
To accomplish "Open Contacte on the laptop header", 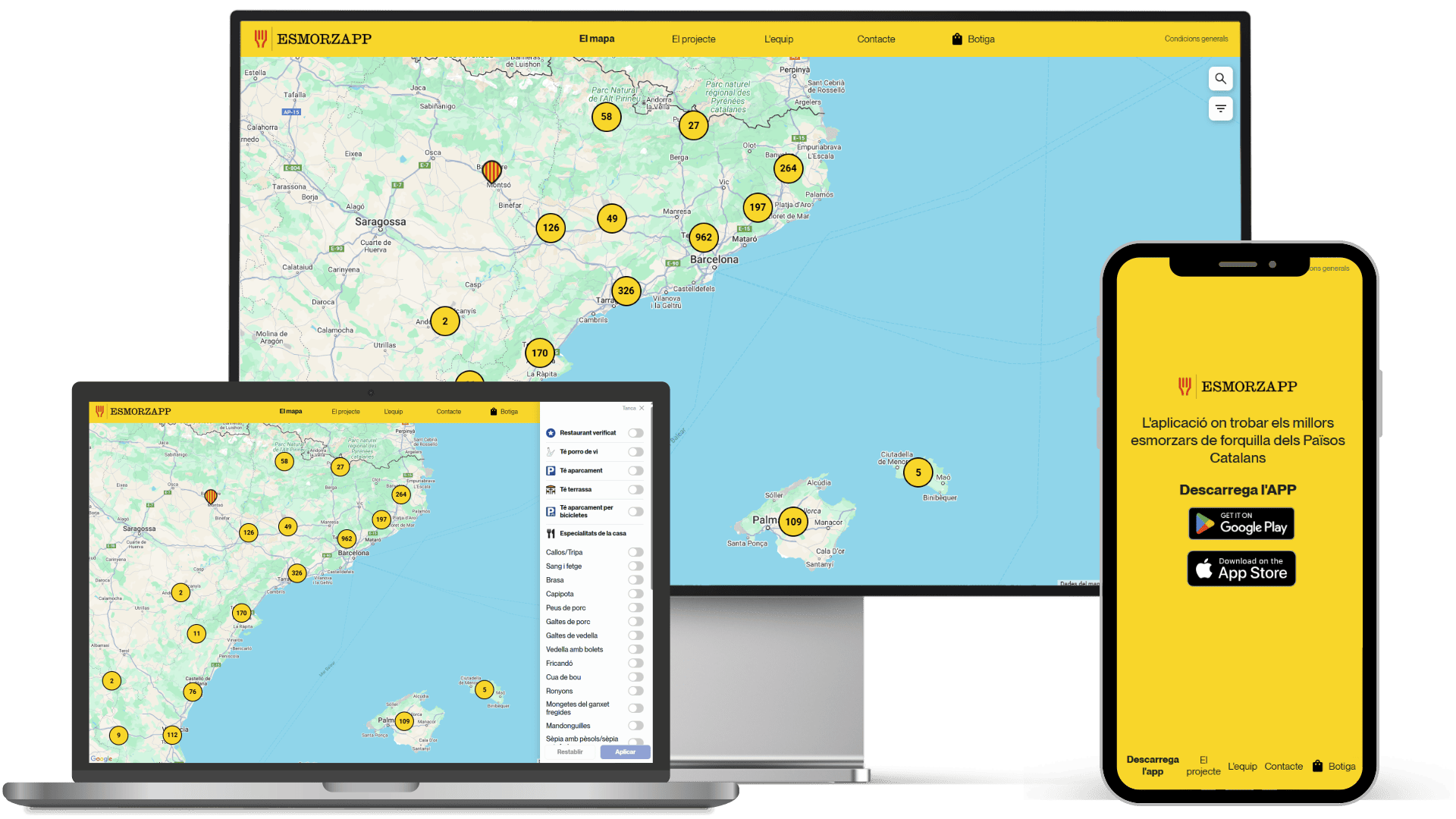I will [449, 412].
